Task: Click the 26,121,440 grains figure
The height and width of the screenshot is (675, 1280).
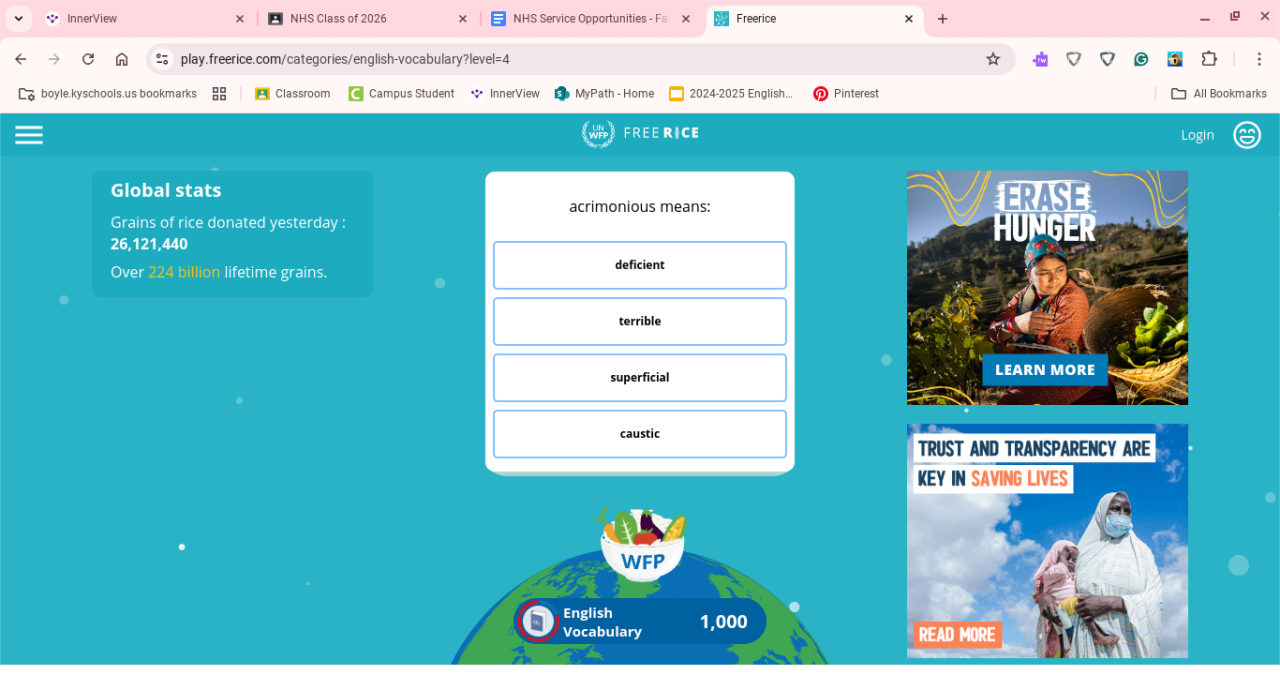Action: [x=149, y=244]
